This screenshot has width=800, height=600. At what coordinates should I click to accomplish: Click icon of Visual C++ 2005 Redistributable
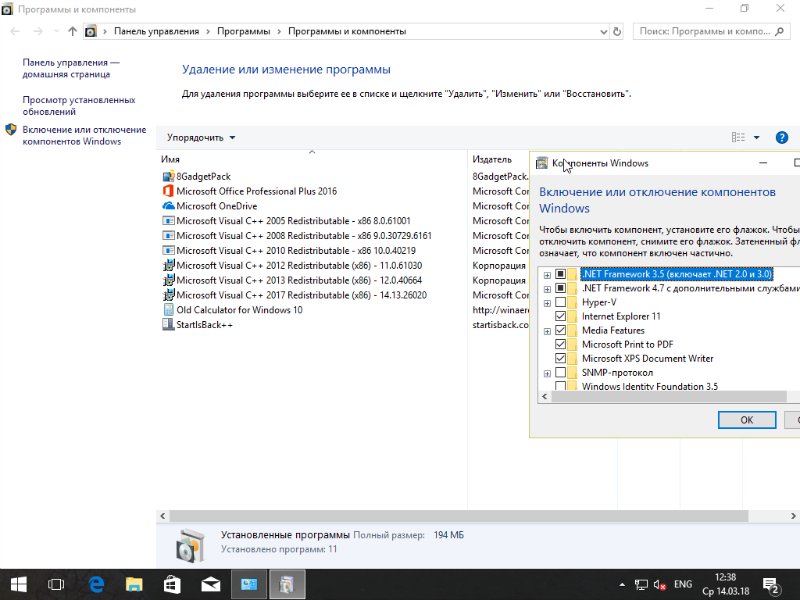click(x=168, y=221)
